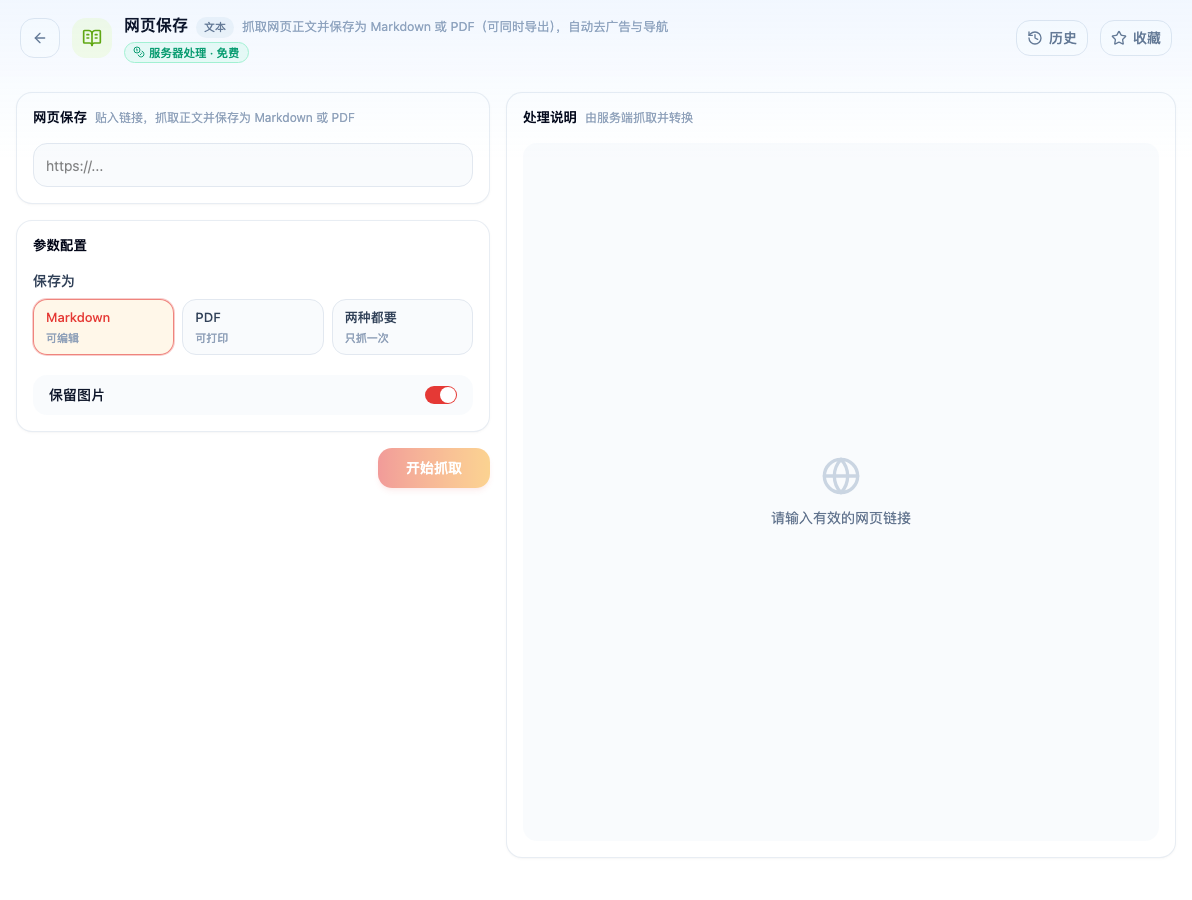Click the 网页保存 page title at top
Screen dimensions: 1192x900
(156, 26)
